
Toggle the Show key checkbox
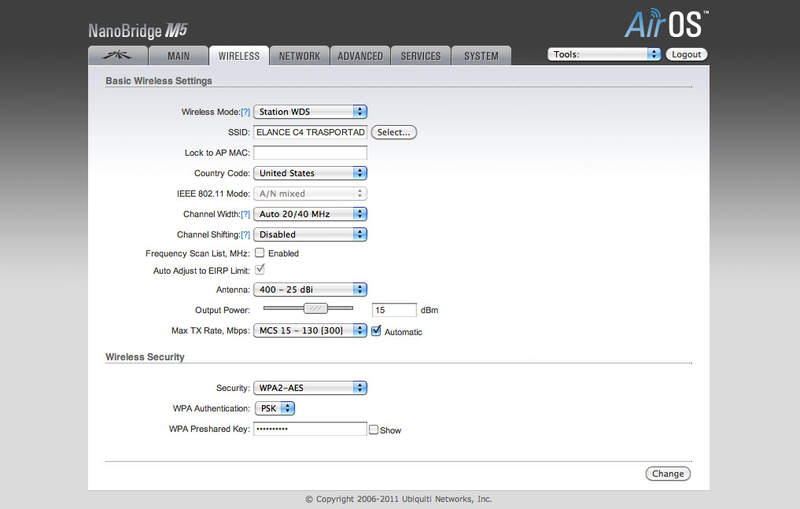pyautogui.click(x=373, y=429)
